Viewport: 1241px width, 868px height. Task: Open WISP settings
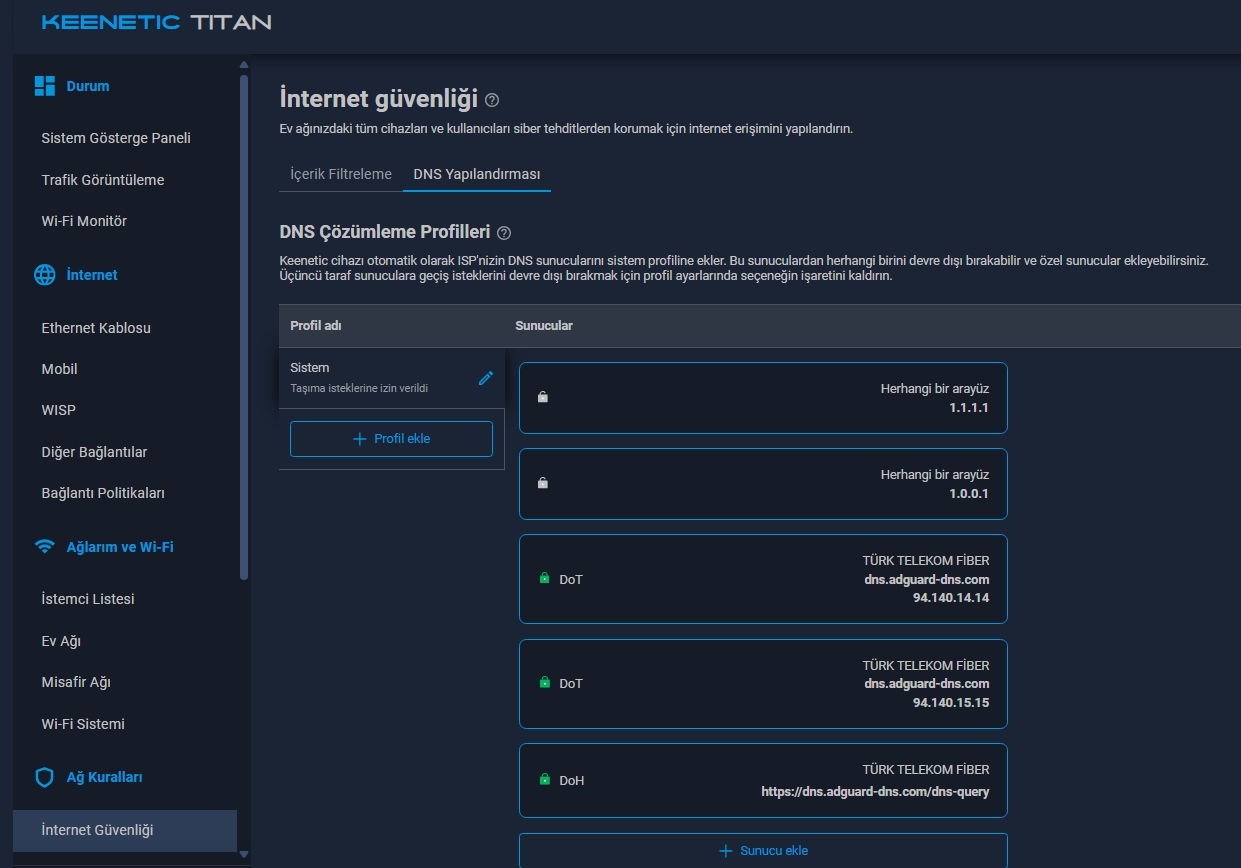click(x=58, y=410)
